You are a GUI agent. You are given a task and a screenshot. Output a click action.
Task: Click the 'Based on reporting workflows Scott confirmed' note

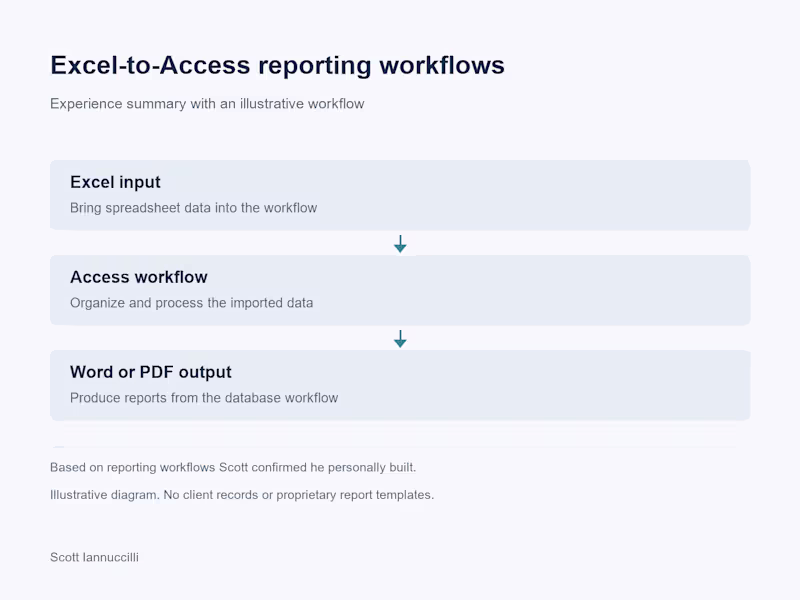pyautogui.click(x=233, y=467)
